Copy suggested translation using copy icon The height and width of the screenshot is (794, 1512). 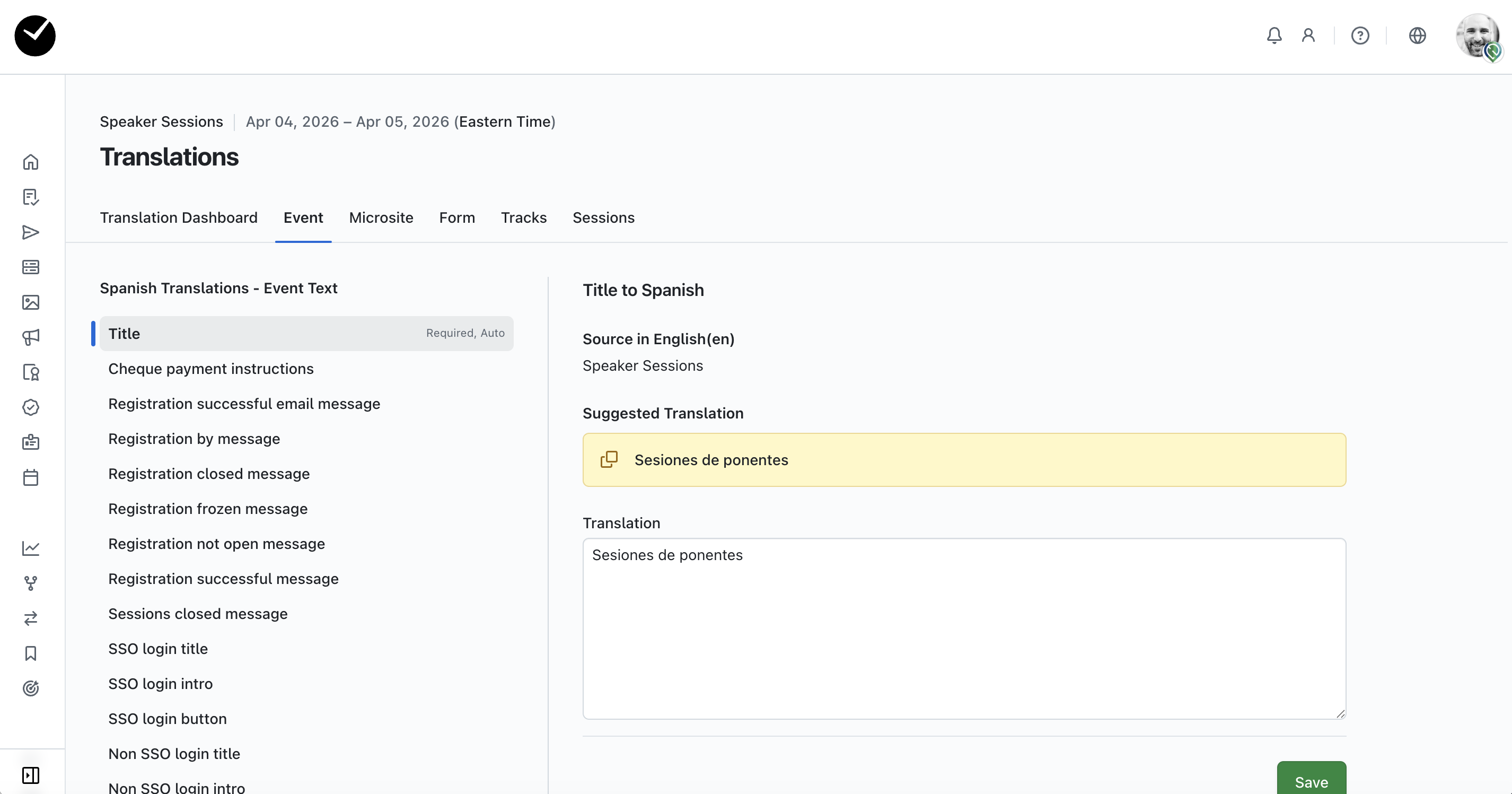pyautogui.click(x=609, y=459)
